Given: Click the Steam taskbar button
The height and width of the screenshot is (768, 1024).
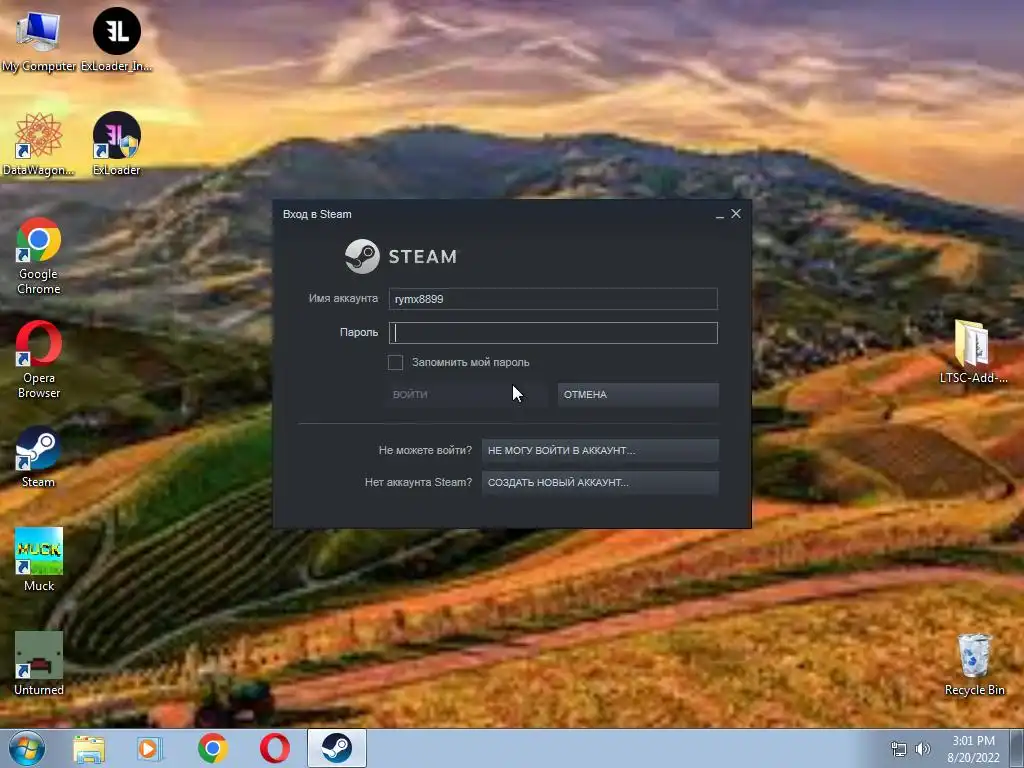Looking at the screenshot, I should coord(337,748).
